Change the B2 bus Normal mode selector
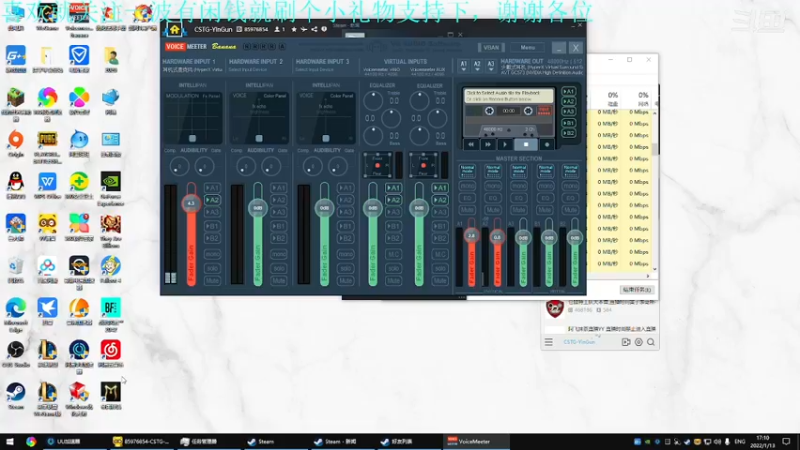The image size is (800, 450). click(x=570, y=171)
